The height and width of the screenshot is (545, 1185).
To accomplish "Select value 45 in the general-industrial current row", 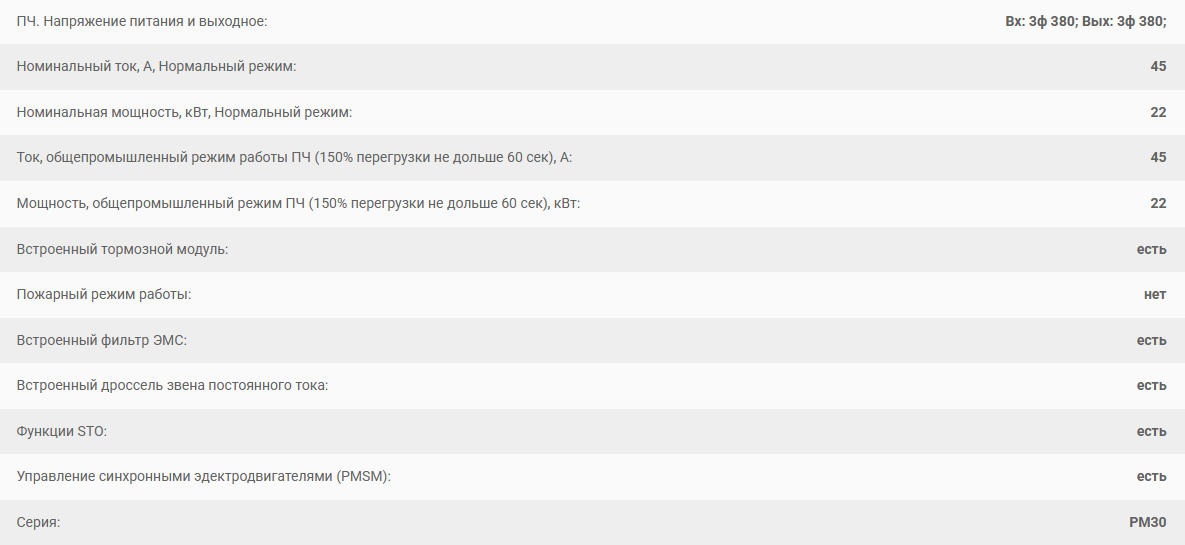I will pyautogui.click(x=1159, y=157).
